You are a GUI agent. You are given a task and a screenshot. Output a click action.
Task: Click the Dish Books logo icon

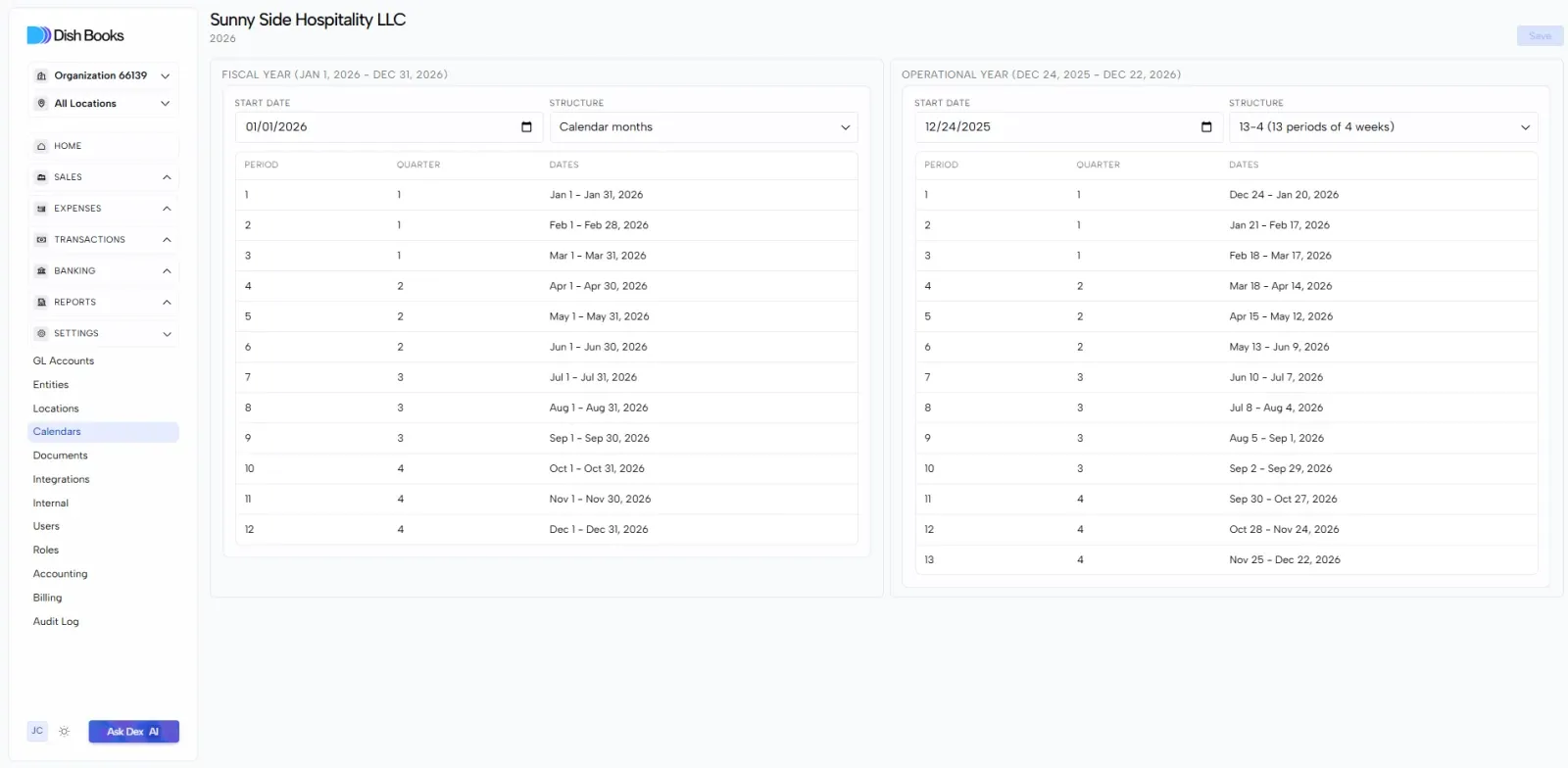38,35
